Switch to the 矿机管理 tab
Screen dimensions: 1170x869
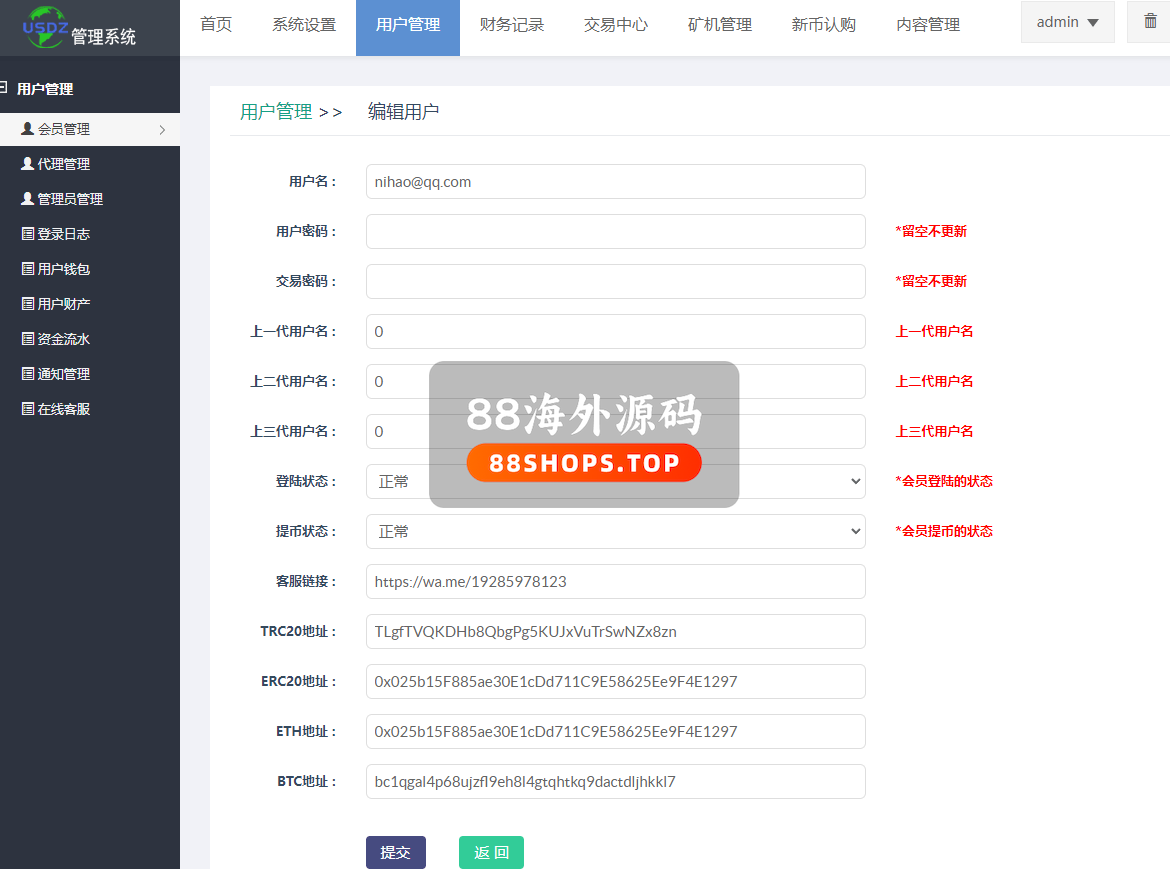point(720,26)
